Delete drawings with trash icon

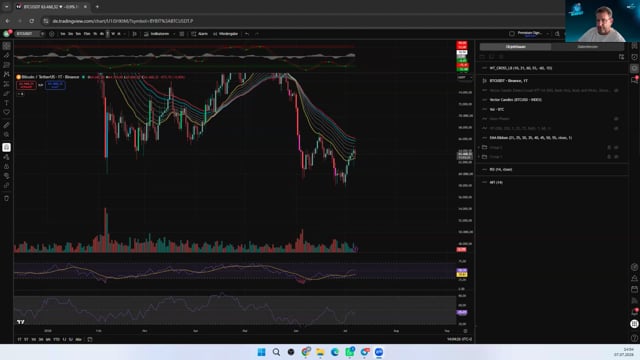coord(7,198)
